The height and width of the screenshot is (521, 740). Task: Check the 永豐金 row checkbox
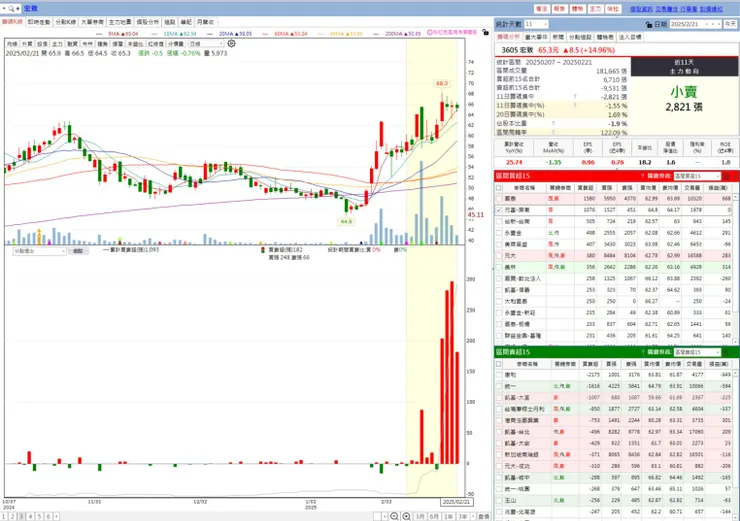499,233
